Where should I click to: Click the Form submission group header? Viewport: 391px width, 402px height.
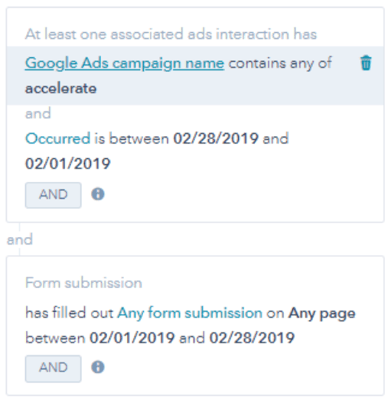[x=84, y=283]
